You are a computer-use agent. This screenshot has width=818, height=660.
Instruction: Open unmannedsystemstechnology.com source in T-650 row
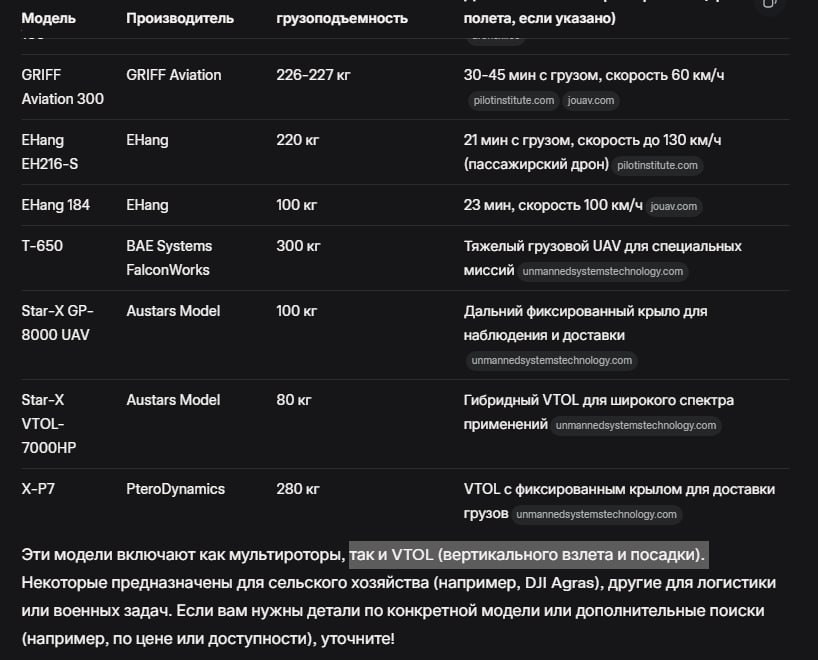click(x=603, y=271)
